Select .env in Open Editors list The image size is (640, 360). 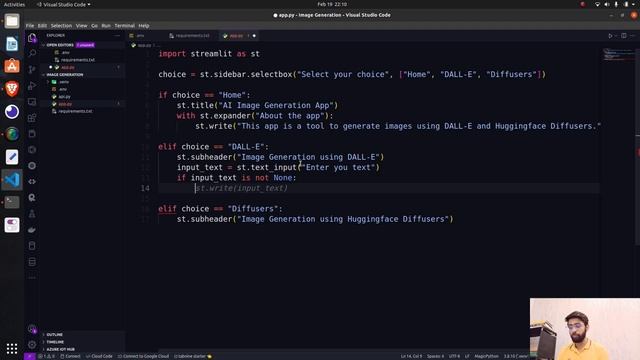pyautogui.click(x=65, y=53)
